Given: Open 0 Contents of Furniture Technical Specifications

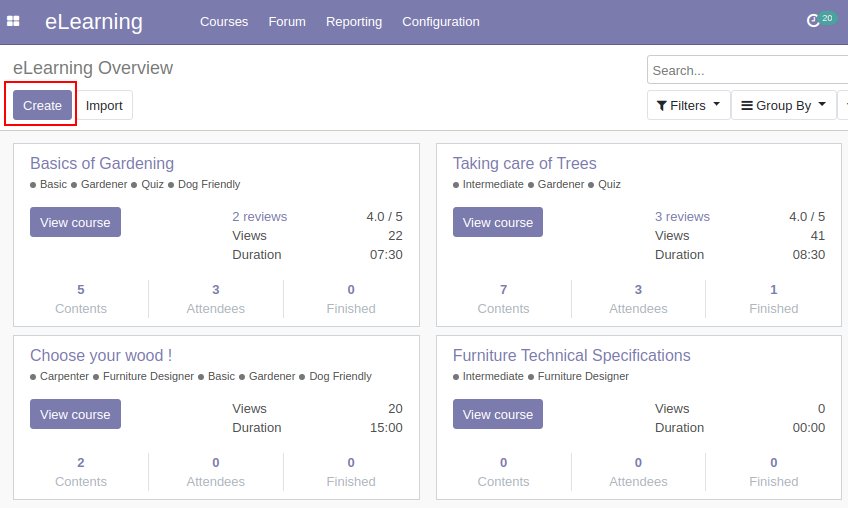Looking at the screenshot, I should coord(504,472).
